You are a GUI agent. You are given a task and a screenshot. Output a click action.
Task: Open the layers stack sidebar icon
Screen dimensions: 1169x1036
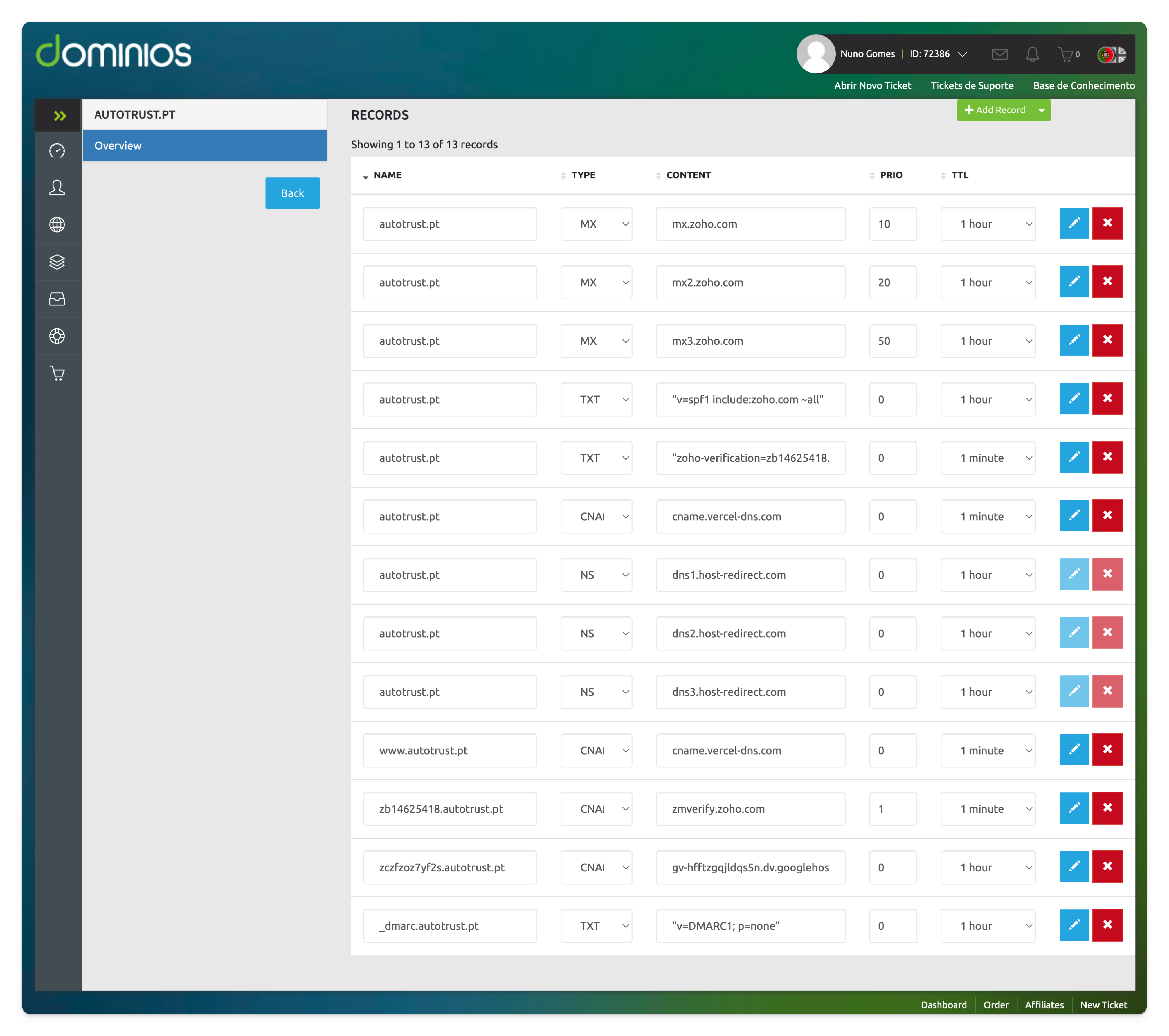[x=57, y=262]
